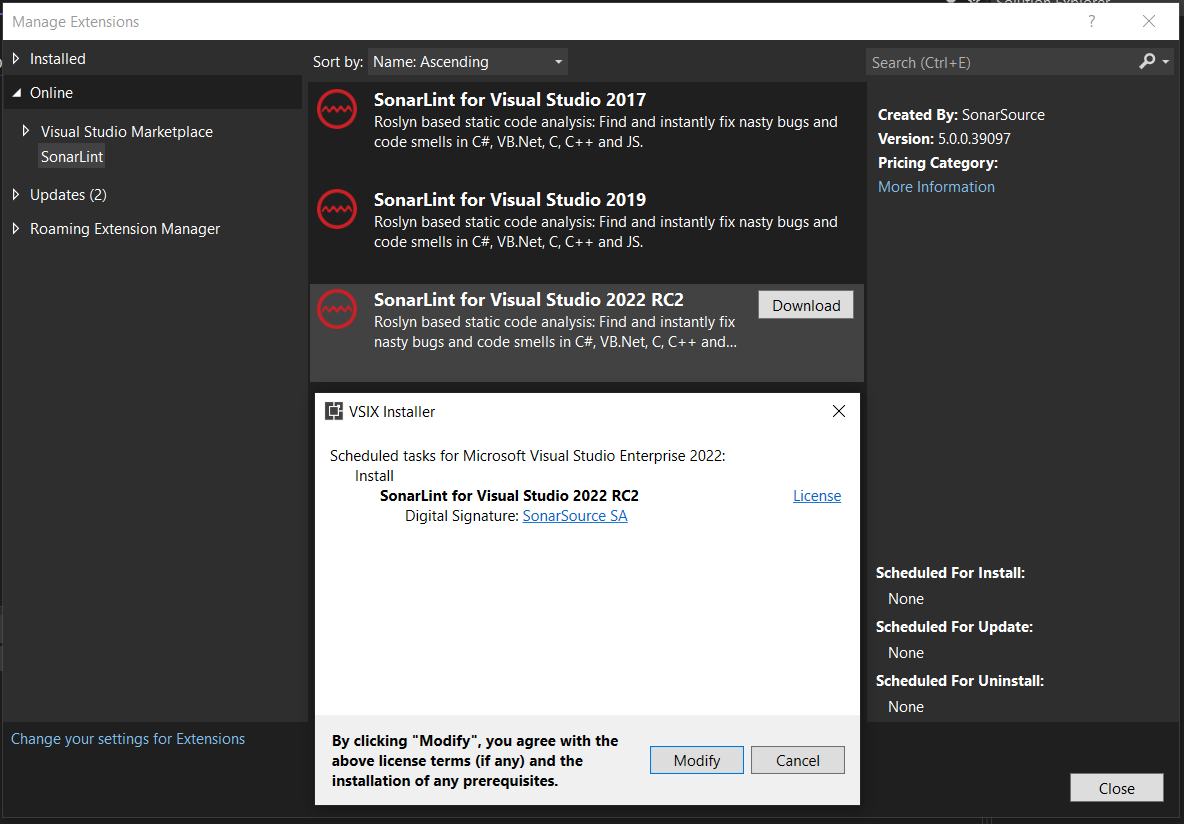This screenshot has height=824, width=1184.
Task: Select Roaming Extension Manager in sidebar
Action: [125, 229]
